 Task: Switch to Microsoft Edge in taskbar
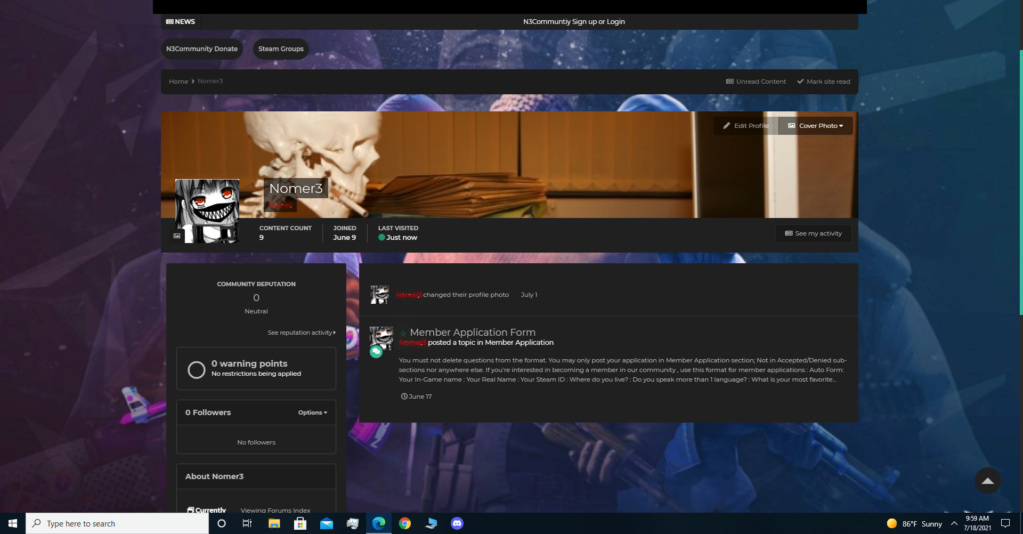pyautogui.click(x=378, y=523)
